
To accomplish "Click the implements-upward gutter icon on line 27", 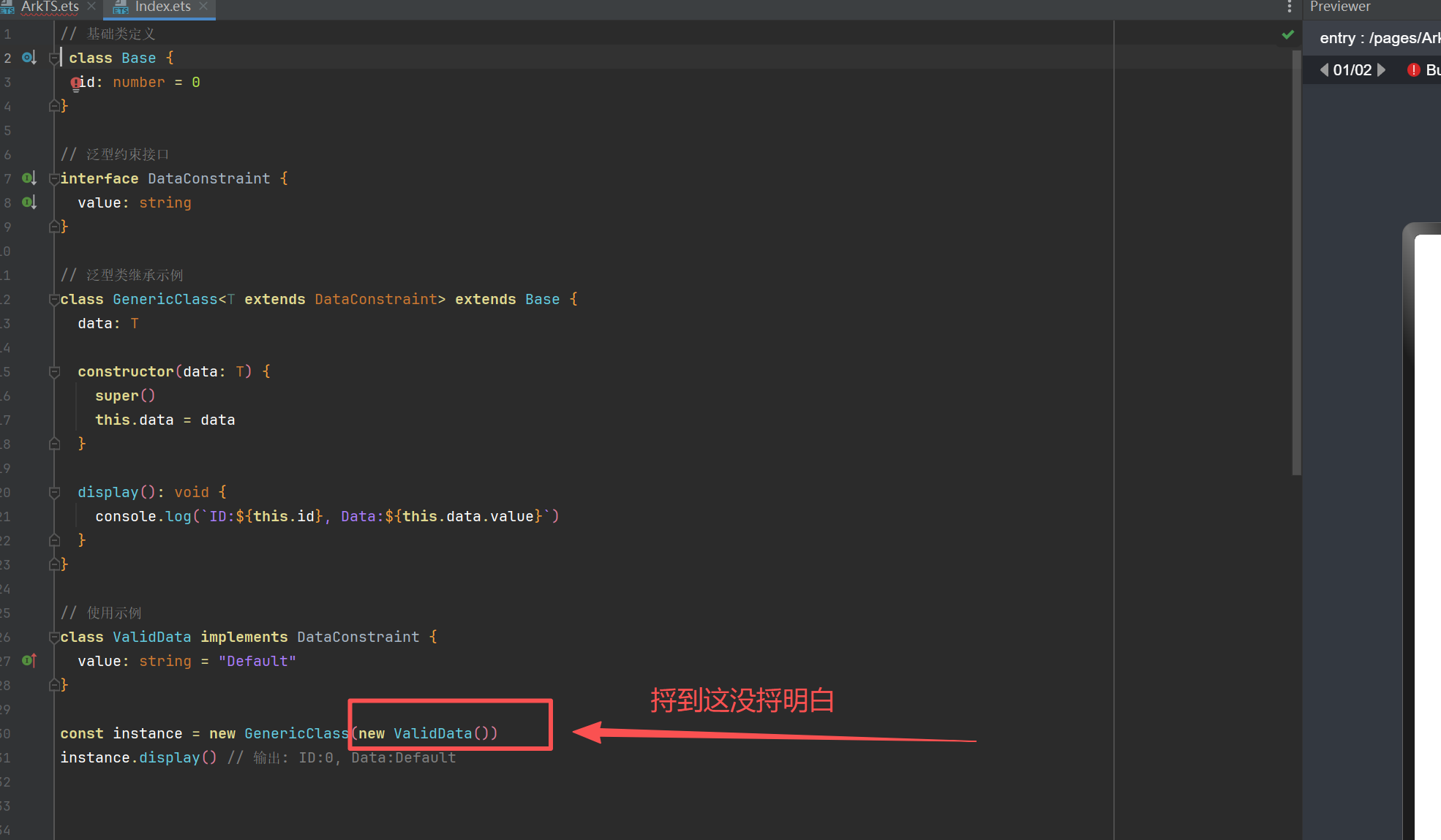I will tap(29, 660).
